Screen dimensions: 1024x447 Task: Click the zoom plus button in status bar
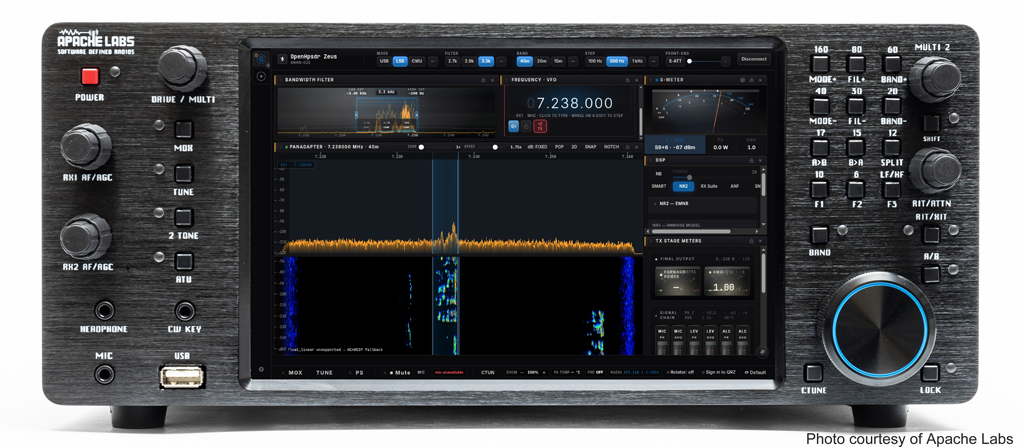(544, 372)
